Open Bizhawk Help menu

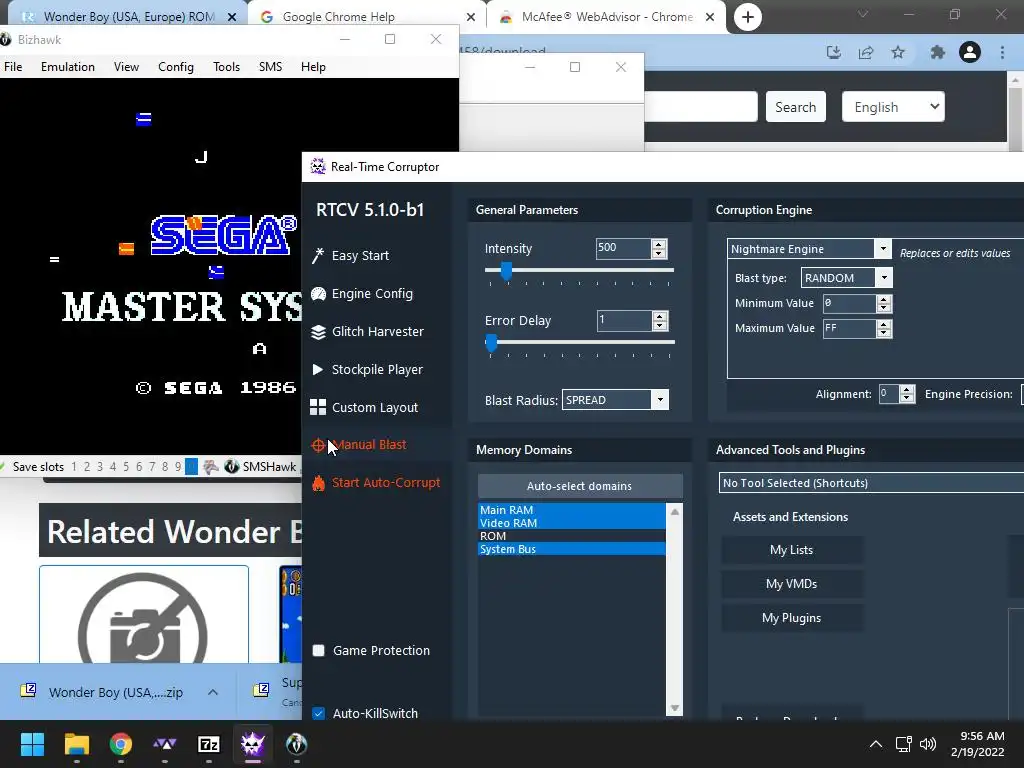[313, 67]
